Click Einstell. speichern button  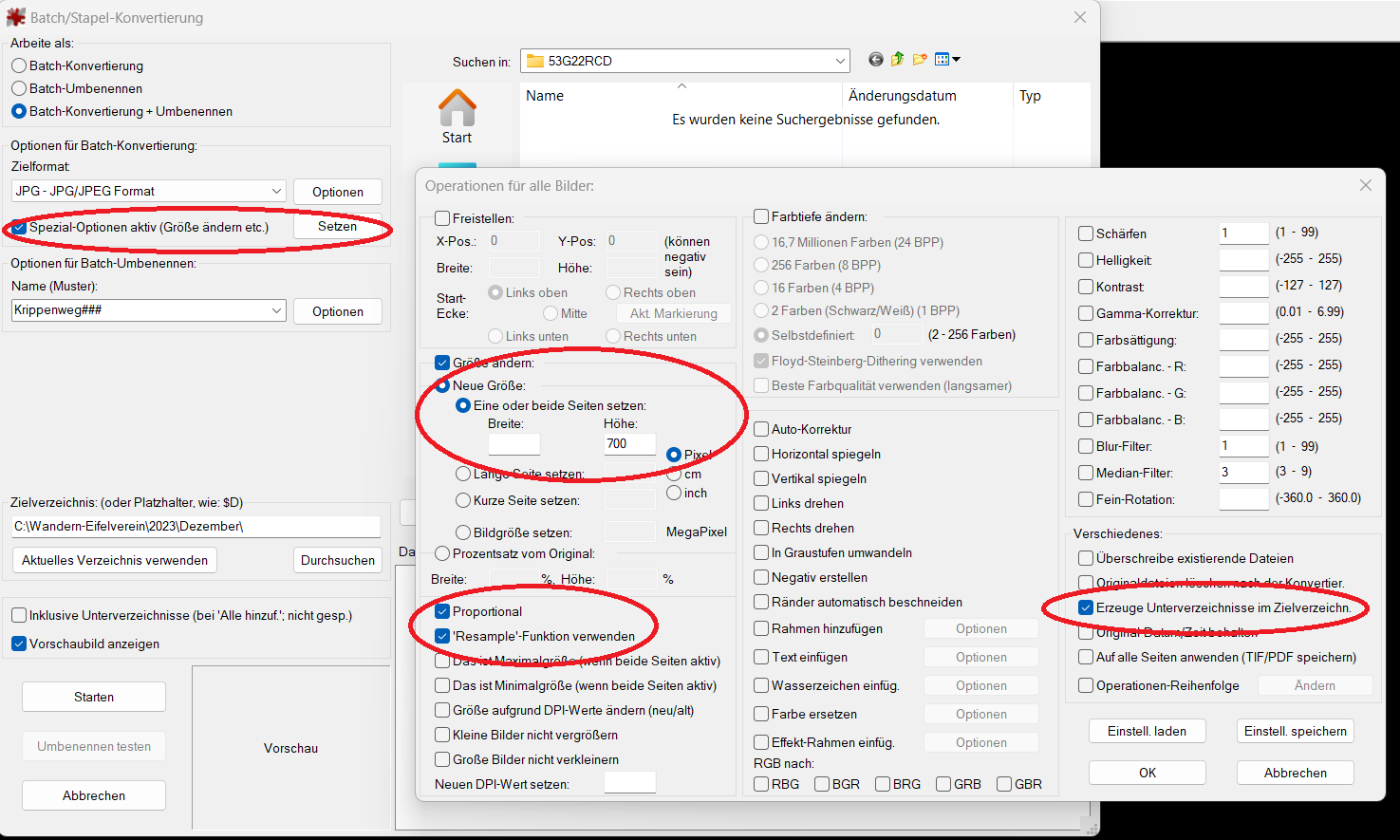point(1295,731)
